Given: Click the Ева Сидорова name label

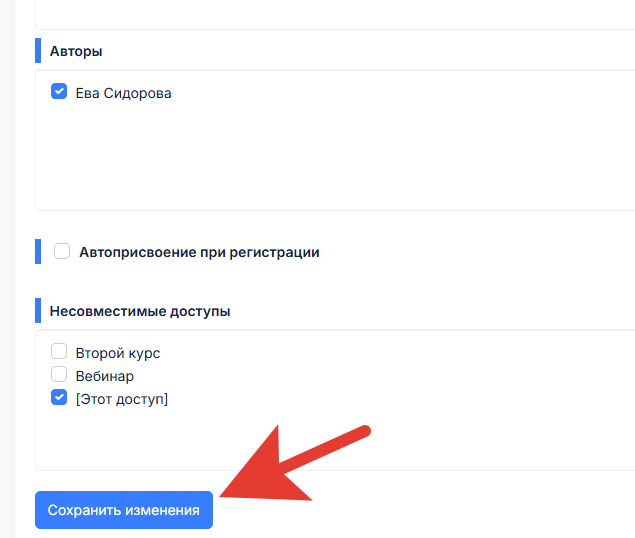Looking at the screenshot, I should pos(123,94).
